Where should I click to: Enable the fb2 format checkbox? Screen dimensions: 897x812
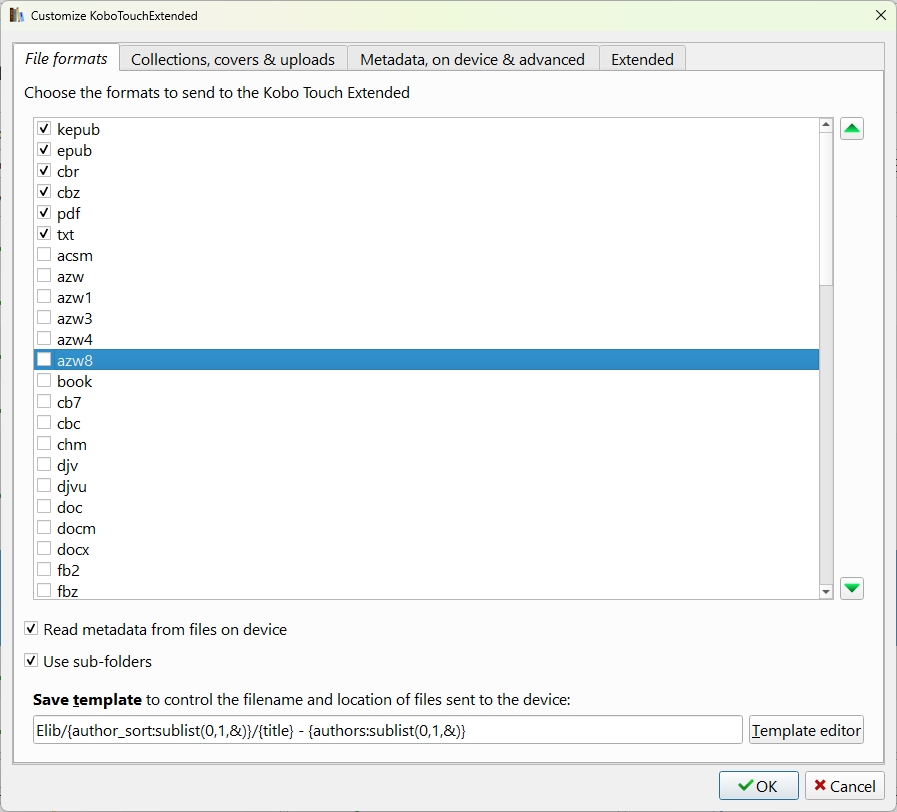pyautogui.click(x=44, y=569)
